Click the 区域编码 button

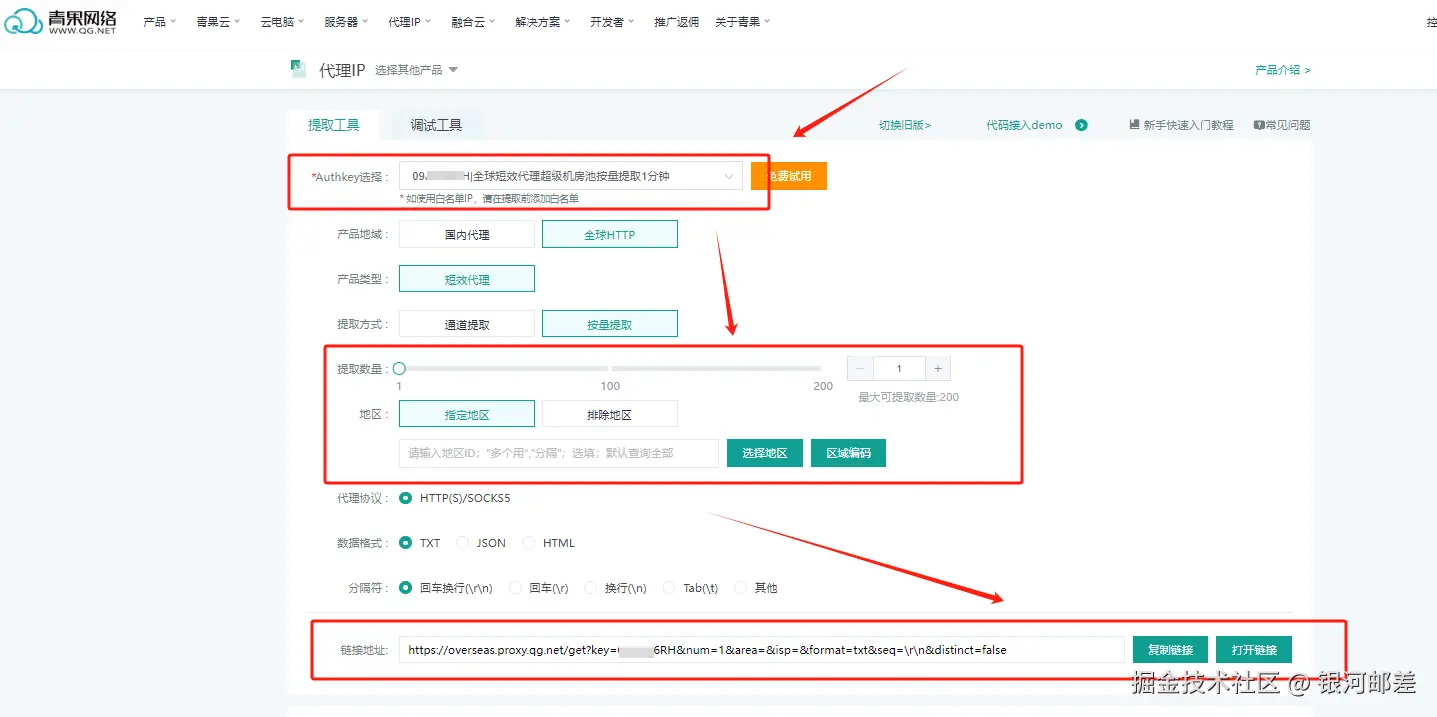(848, 453)
